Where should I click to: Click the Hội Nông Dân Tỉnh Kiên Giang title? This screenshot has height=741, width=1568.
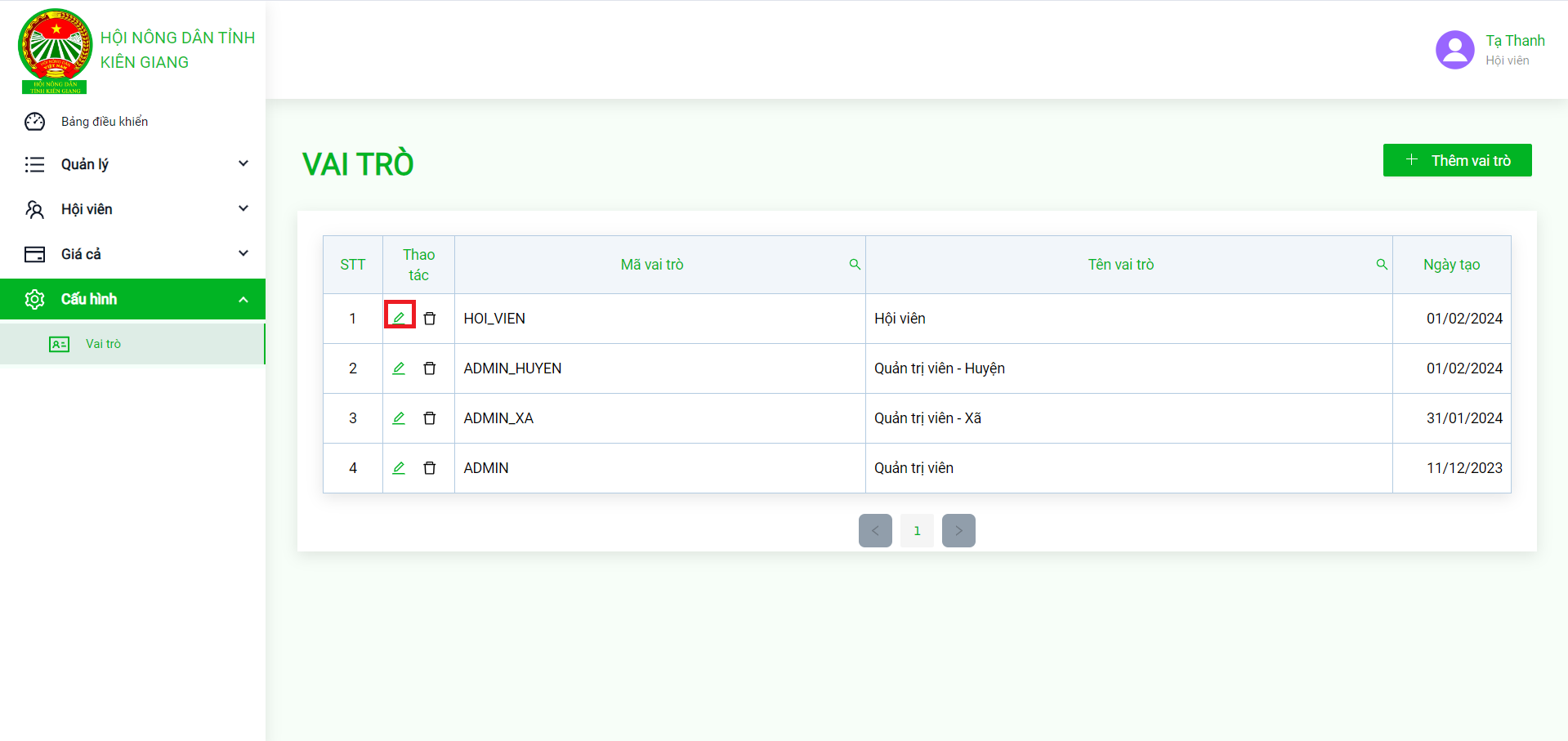pyautogui.click(x=177, y=50)
